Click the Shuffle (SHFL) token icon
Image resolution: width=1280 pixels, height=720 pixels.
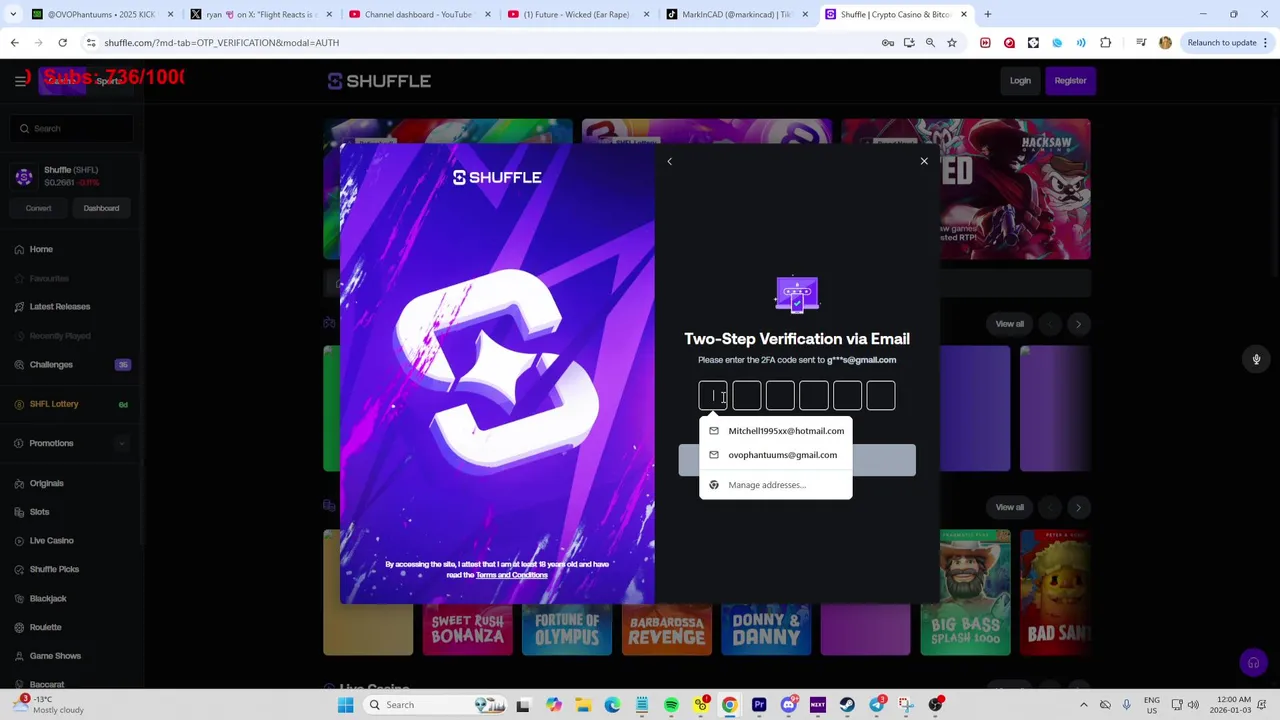(x=24, y=177)
